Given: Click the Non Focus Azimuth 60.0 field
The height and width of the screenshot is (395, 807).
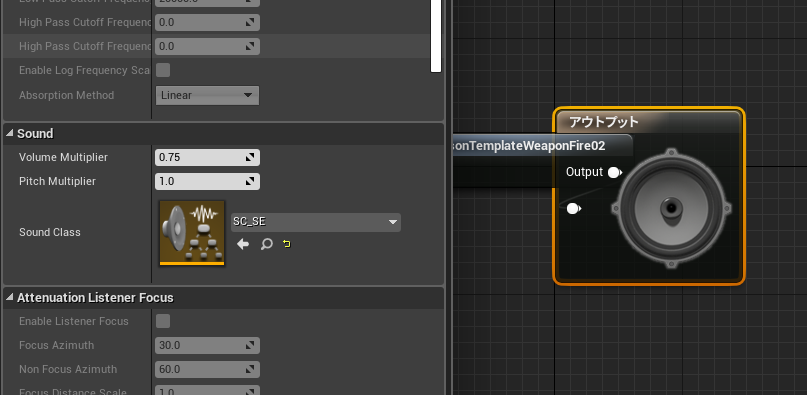Looking at the screenshot, I should 207,369.
